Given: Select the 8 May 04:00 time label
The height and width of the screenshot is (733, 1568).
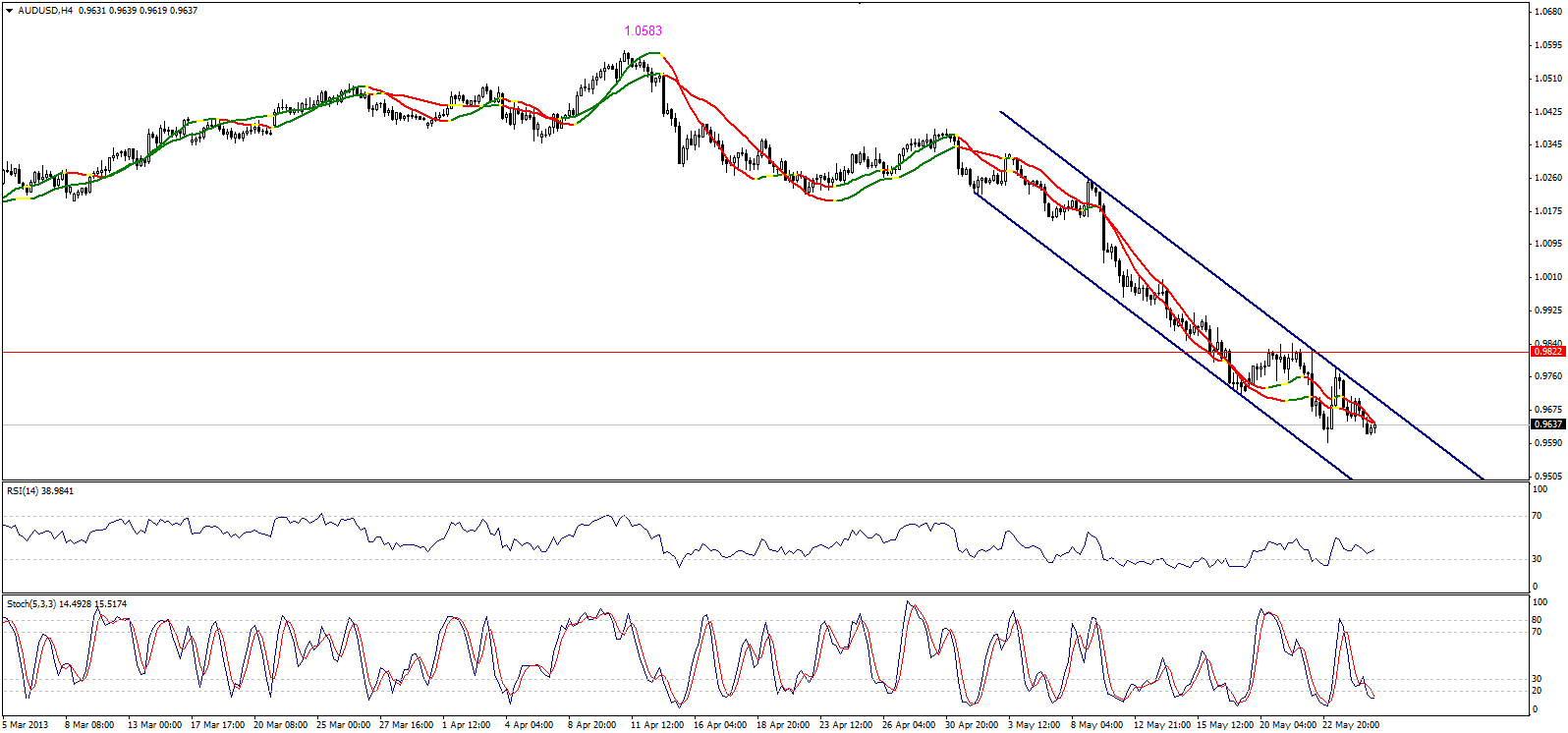Looking at the screenshot, I should (x=1097, y=725).
